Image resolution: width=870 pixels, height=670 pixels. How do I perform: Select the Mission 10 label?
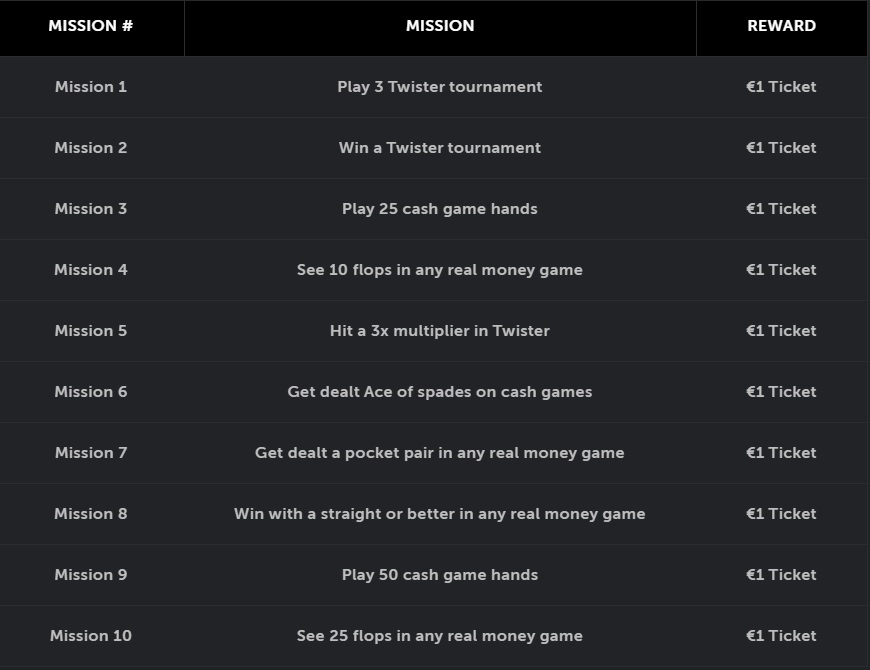click(x=91, y=636)
